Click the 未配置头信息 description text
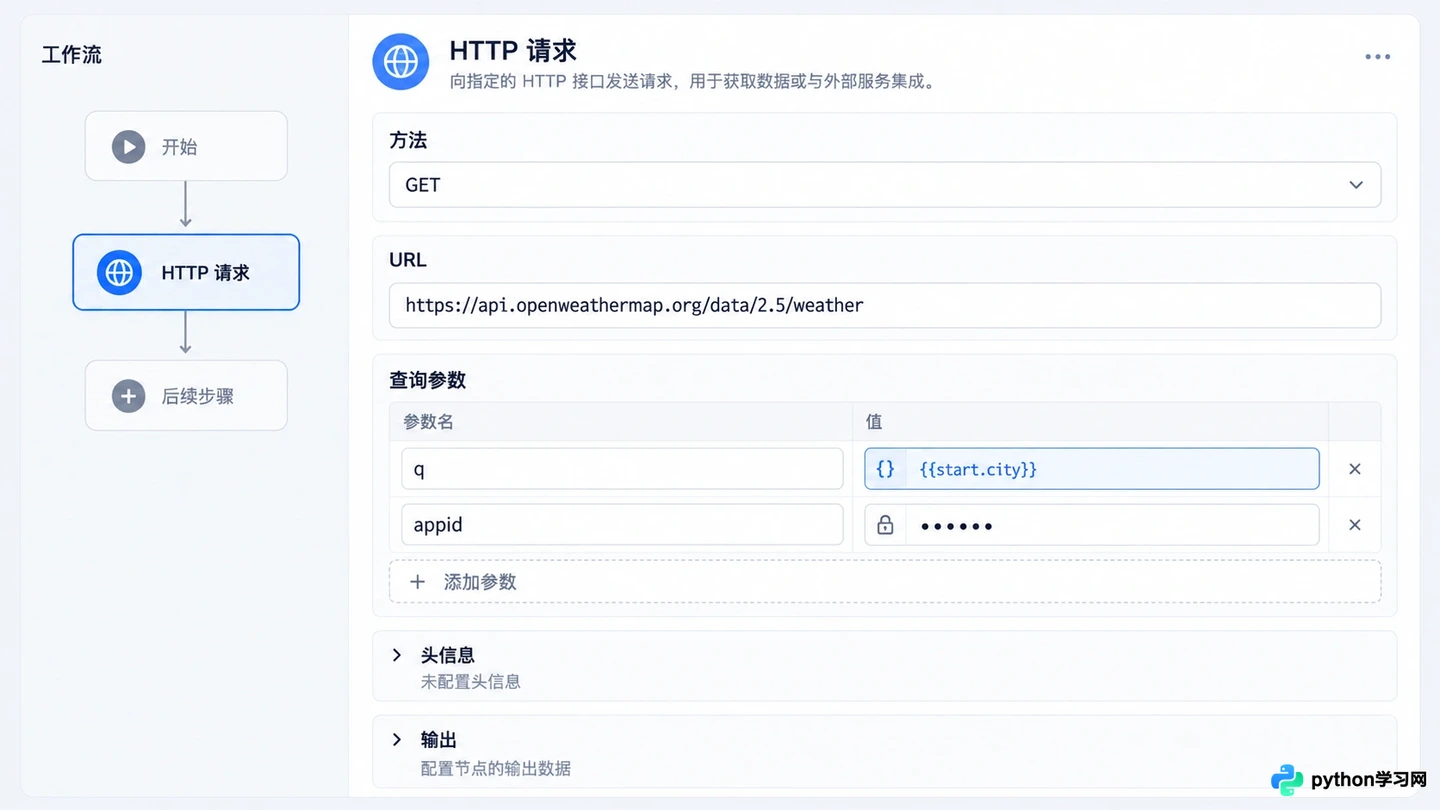The image size is (1440, 810). pos(470,682)
